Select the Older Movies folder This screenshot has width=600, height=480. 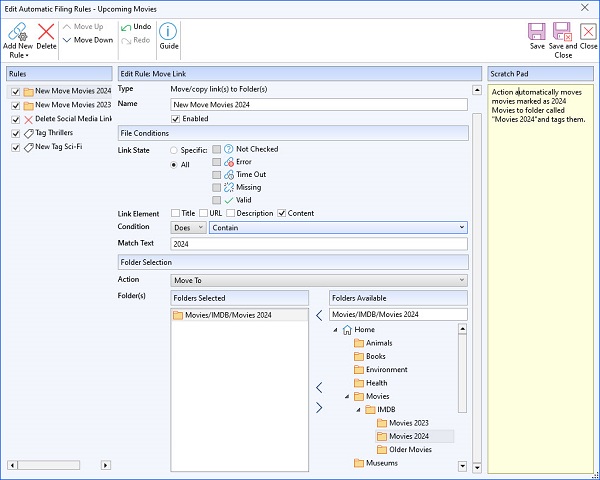[404, 450]
